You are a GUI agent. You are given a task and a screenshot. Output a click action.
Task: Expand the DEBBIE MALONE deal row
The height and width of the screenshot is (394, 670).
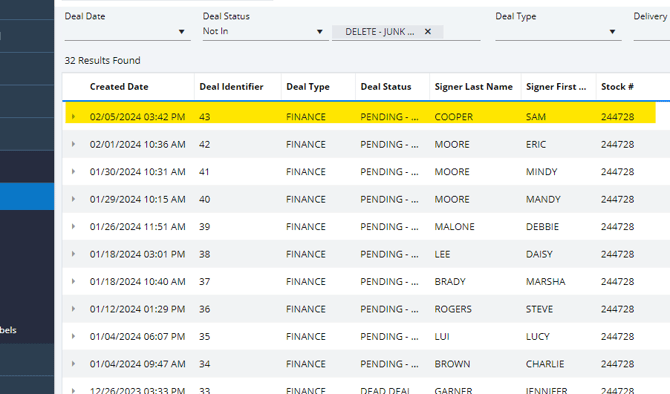coord(73,226)
